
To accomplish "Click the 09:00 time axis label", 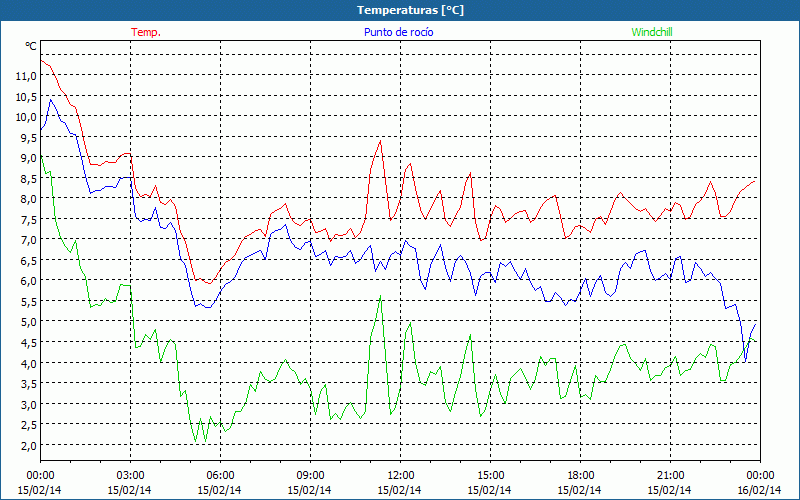I will (x=310, y=476).
